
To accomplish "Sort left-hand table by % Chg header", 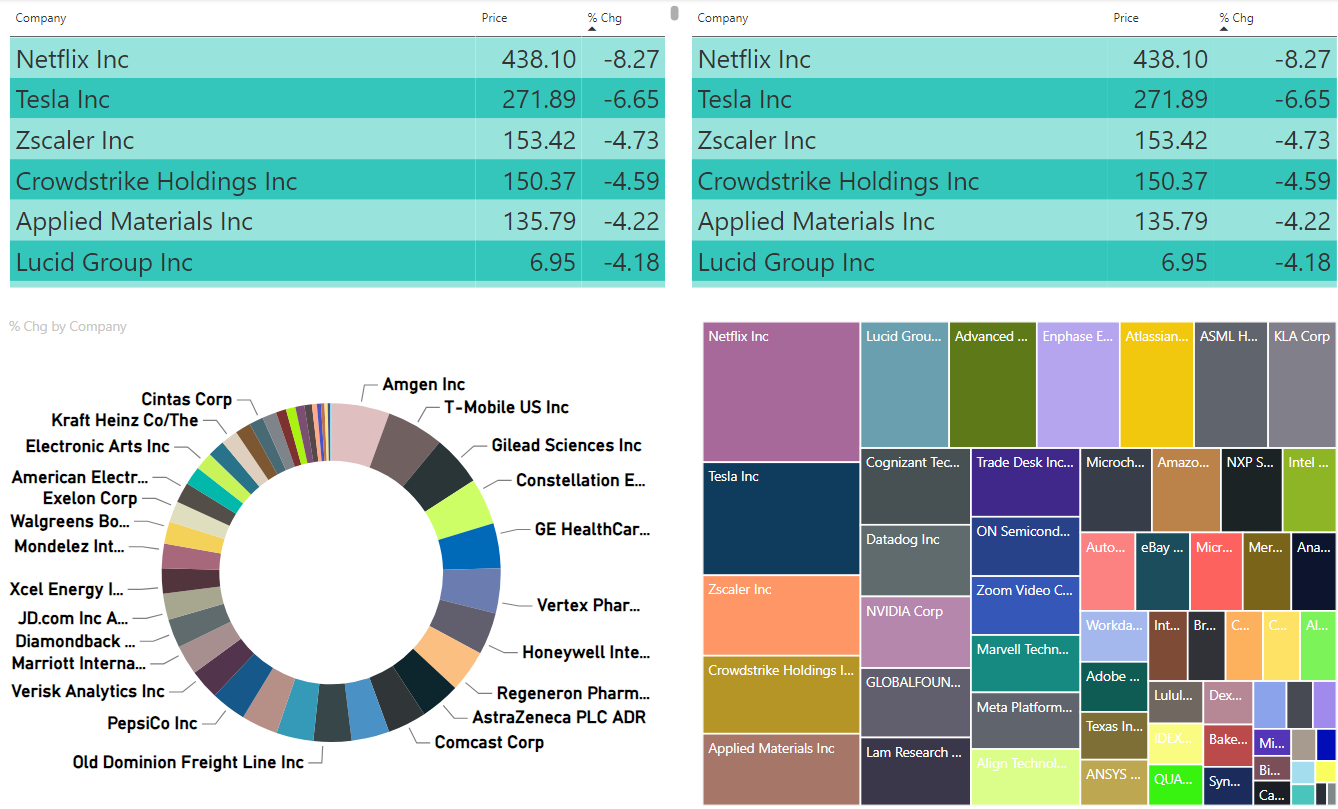I will pos(604,18).
